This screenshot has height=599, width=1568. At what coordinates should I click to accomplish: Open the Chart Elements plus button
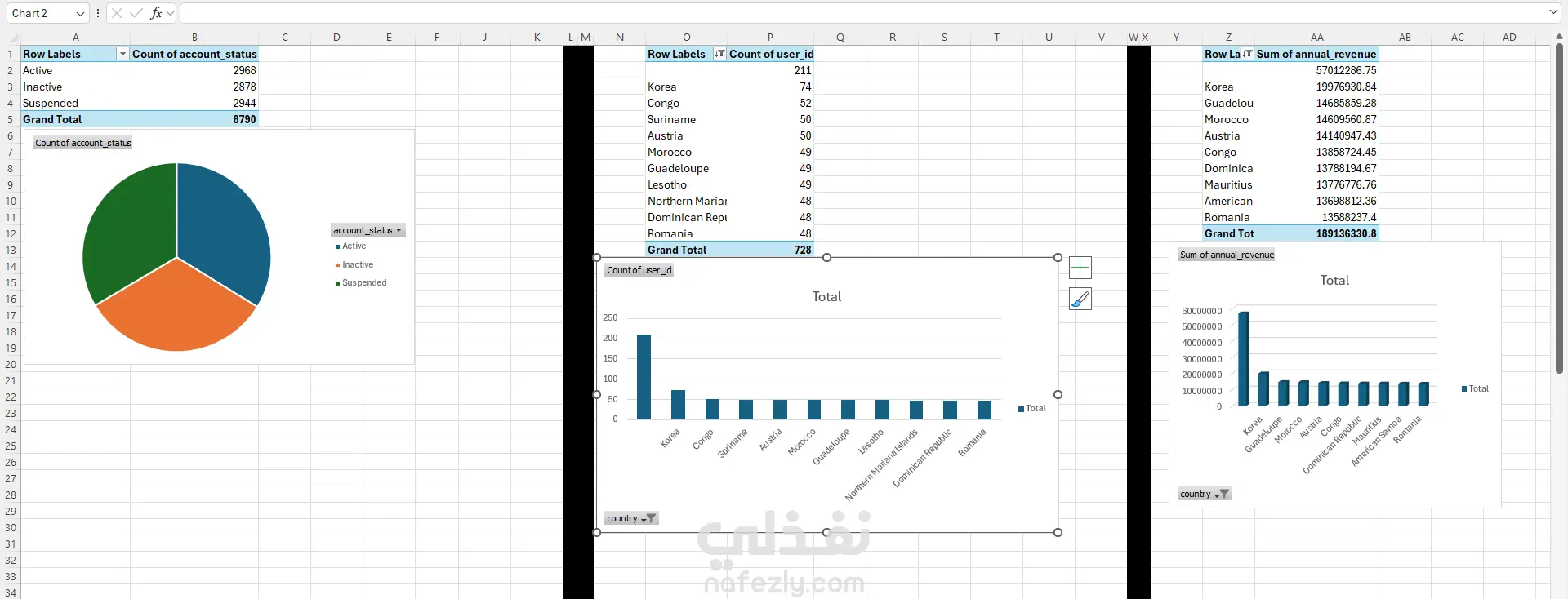click(1080, 268)
